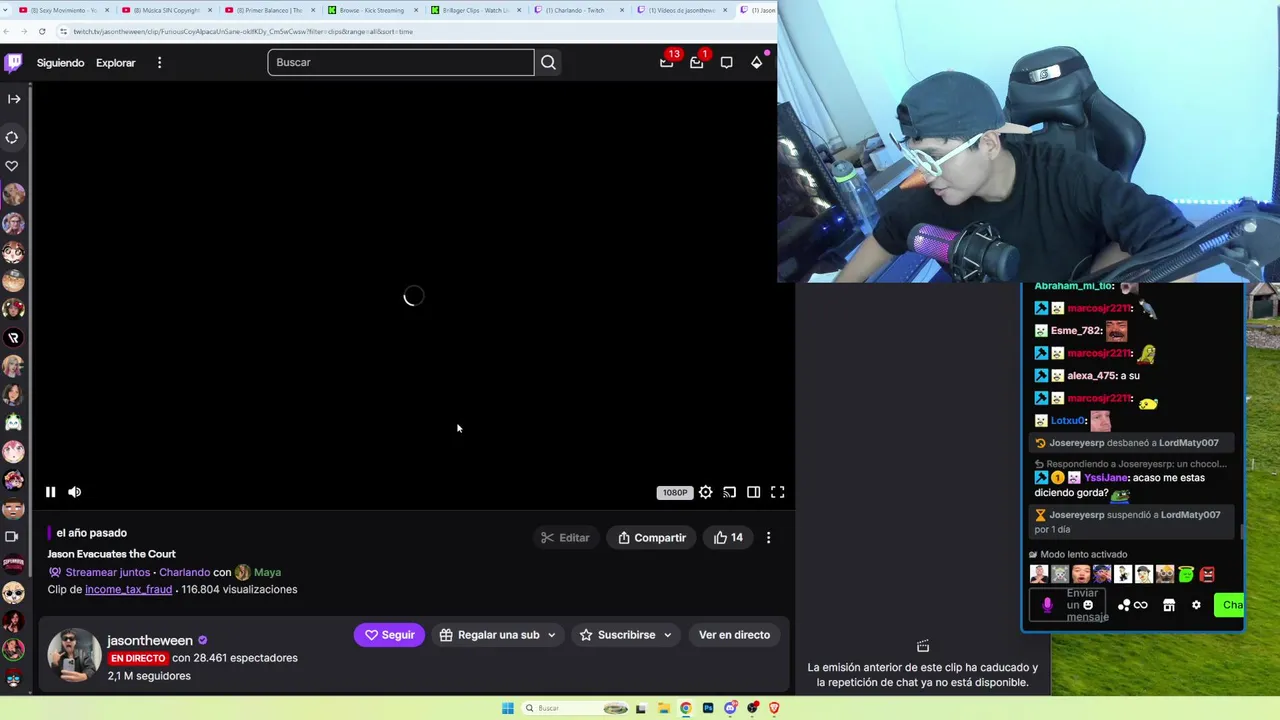
Task: Click the Editar clip button
Action: click(x=565, y=538)
